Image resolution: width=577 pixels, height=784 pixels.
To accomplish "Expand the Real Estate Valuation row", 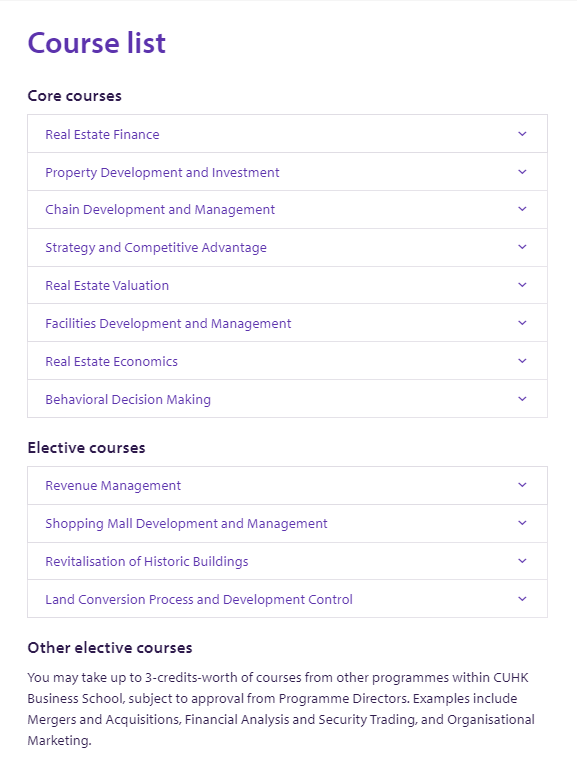I will pyautogui.click(x=287, y=285).
